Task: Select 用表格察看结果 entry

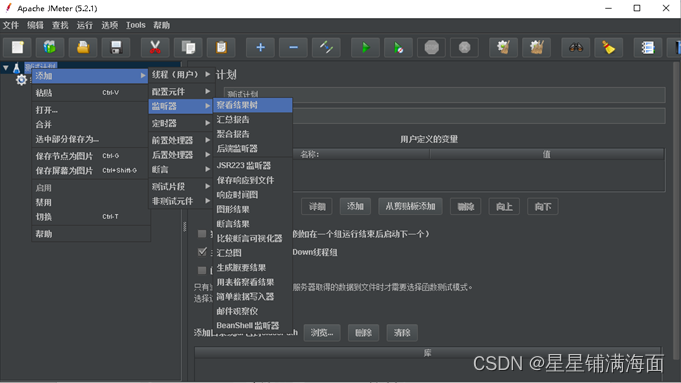Action: click(252, 282)
